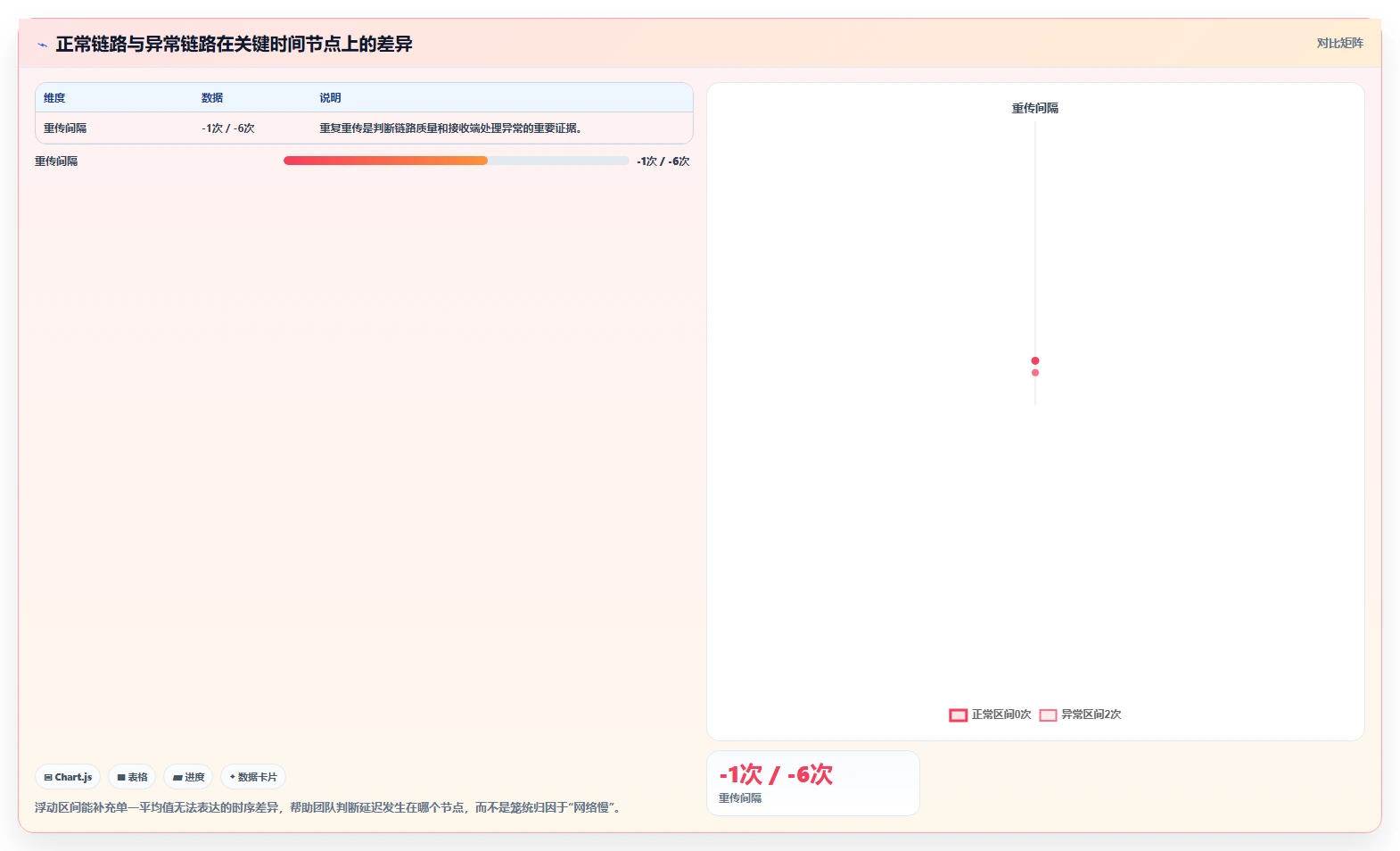Image resolution: width=1400 pixels, height=851 pixels.
Task: Click the square icon inside the 表格 chip
Action: (121, 778)
